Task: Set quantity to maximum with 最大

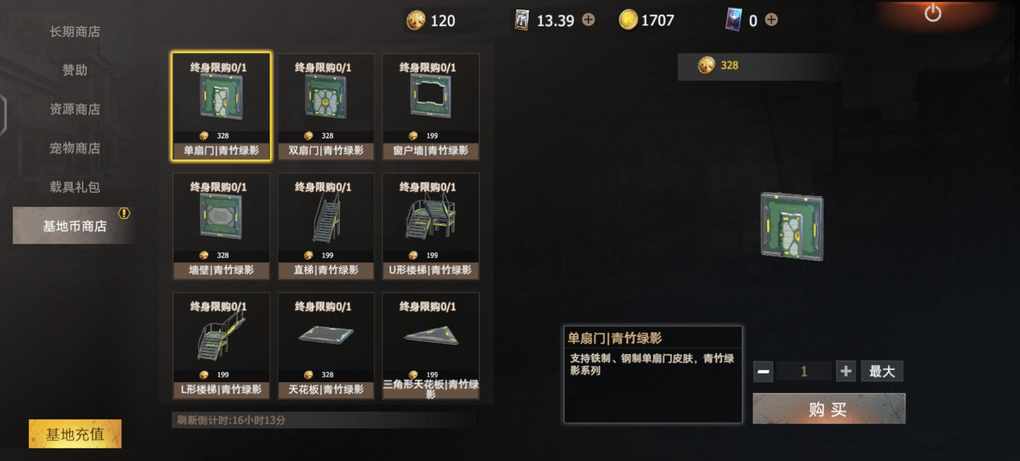Action: (882, 371)
